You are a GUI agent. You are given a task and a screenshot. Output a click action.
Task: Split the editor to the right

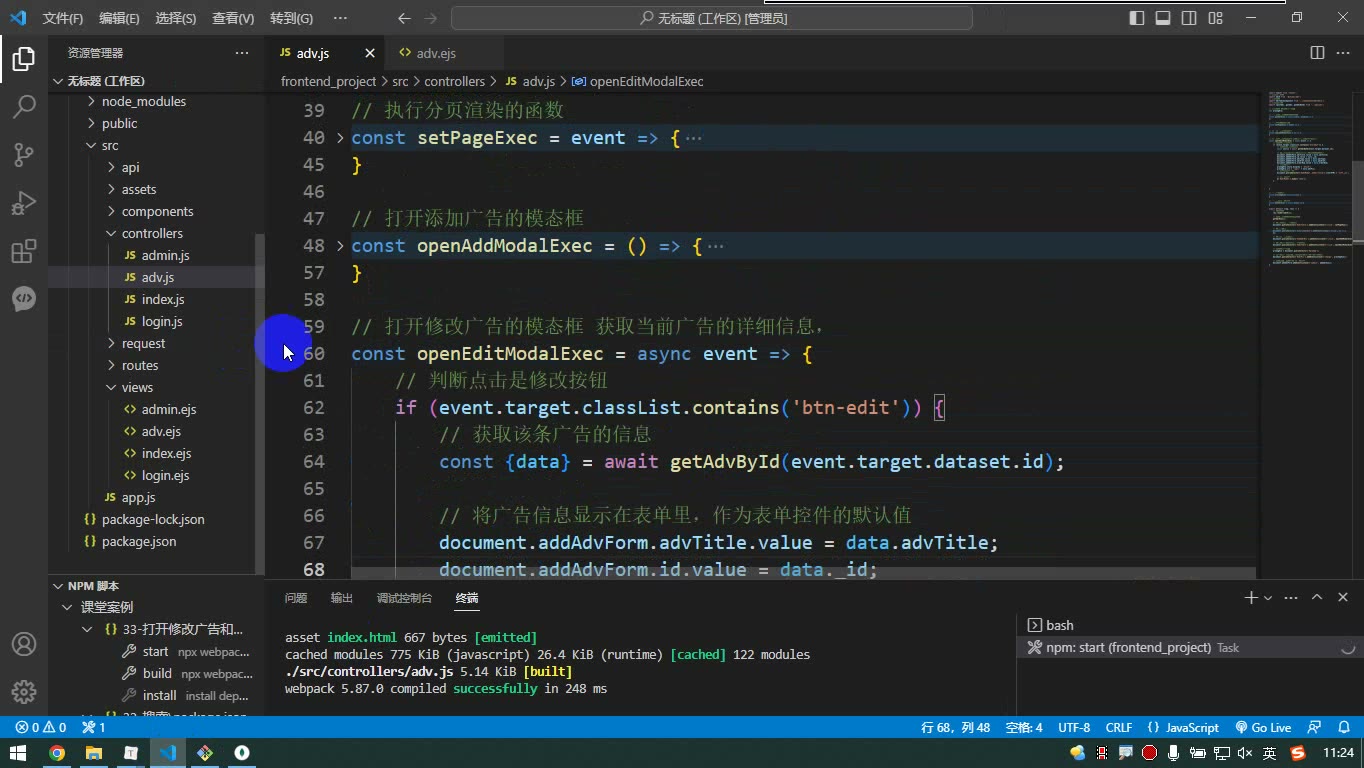point(1317,53)
